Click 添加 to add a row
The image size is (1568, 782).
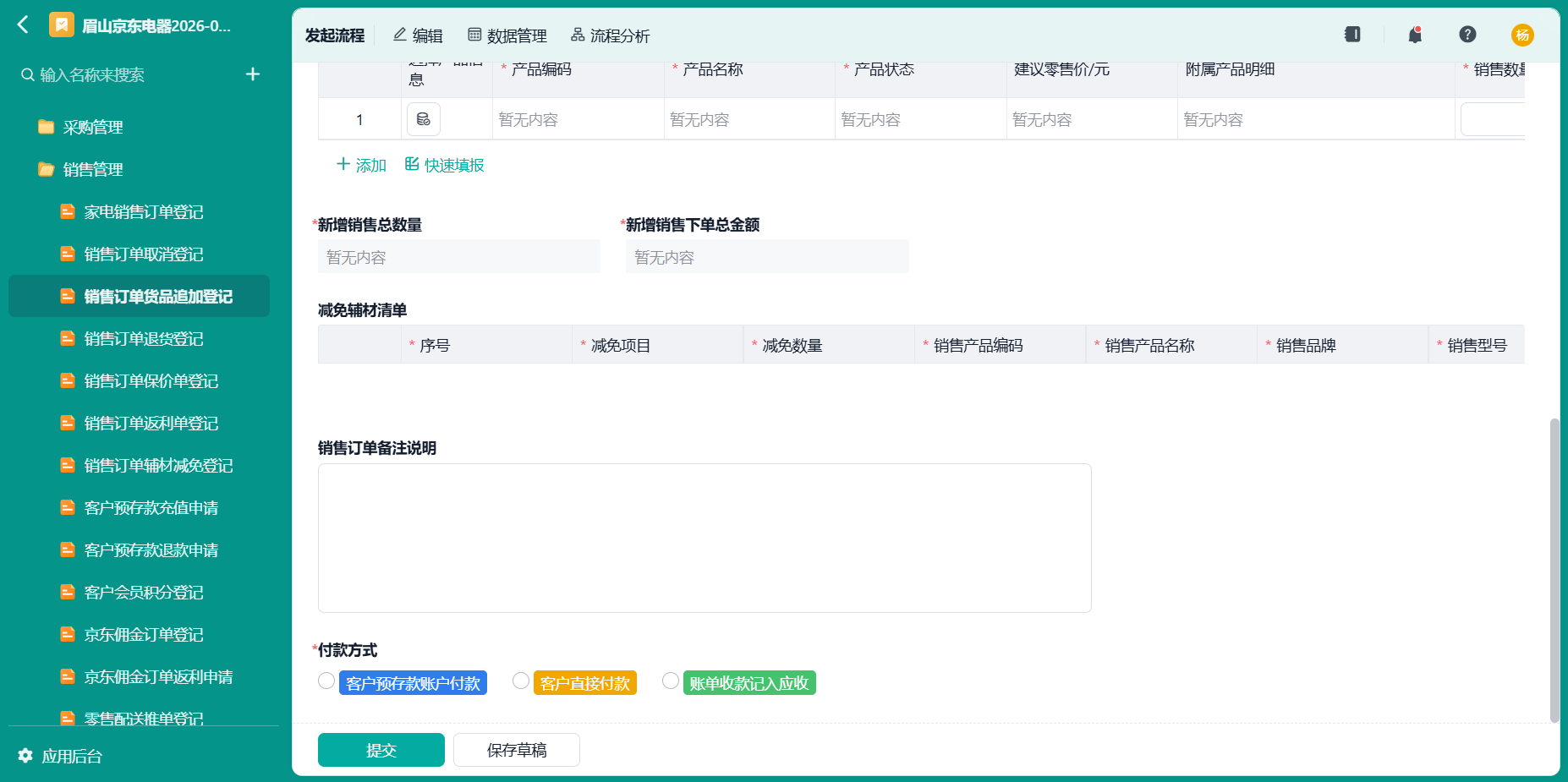tap(362, 165)
